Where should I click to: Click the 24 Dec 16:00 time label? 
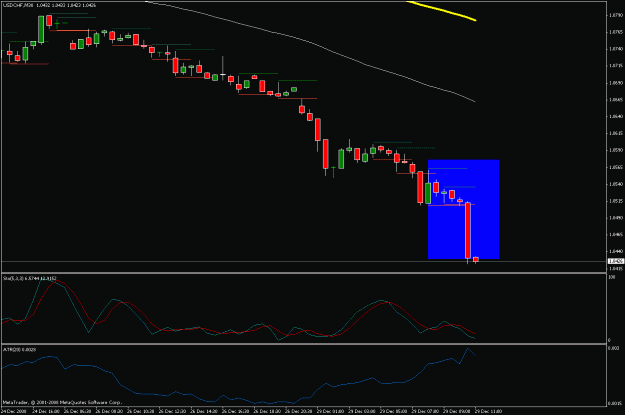pyautogui.click(x=45, y=411)
